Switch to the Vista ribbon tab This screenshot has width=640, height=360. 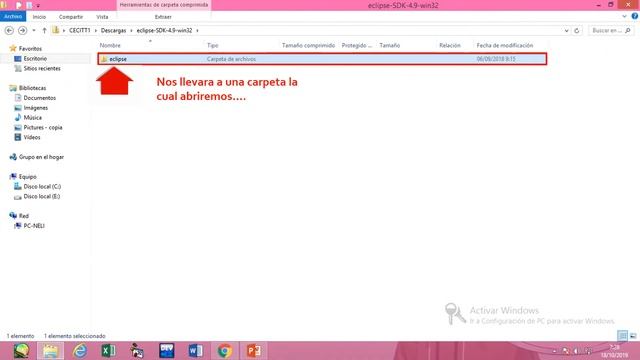tap(102, 17)
